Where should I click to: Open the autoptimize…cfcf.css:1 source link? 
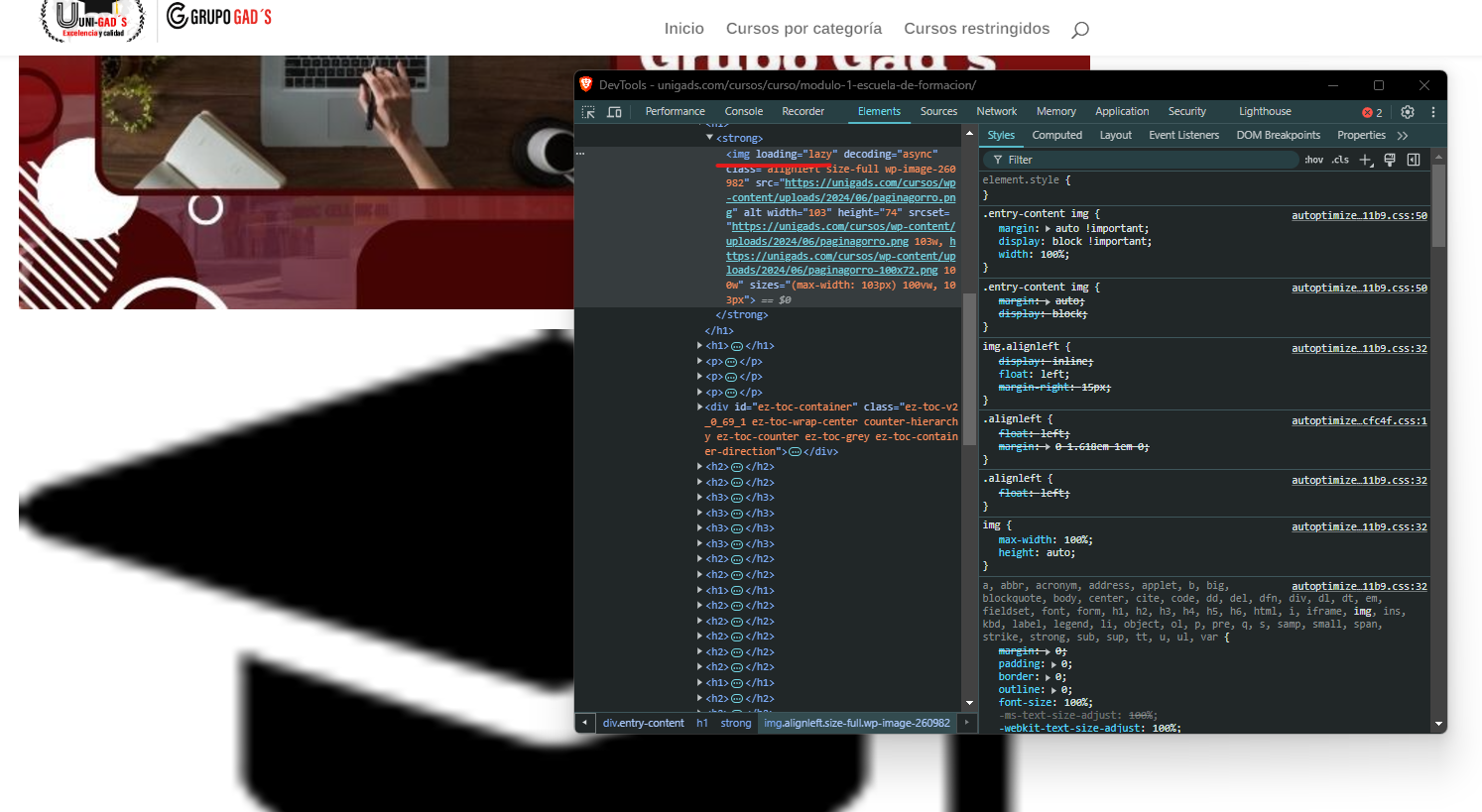click(1359, 420)
